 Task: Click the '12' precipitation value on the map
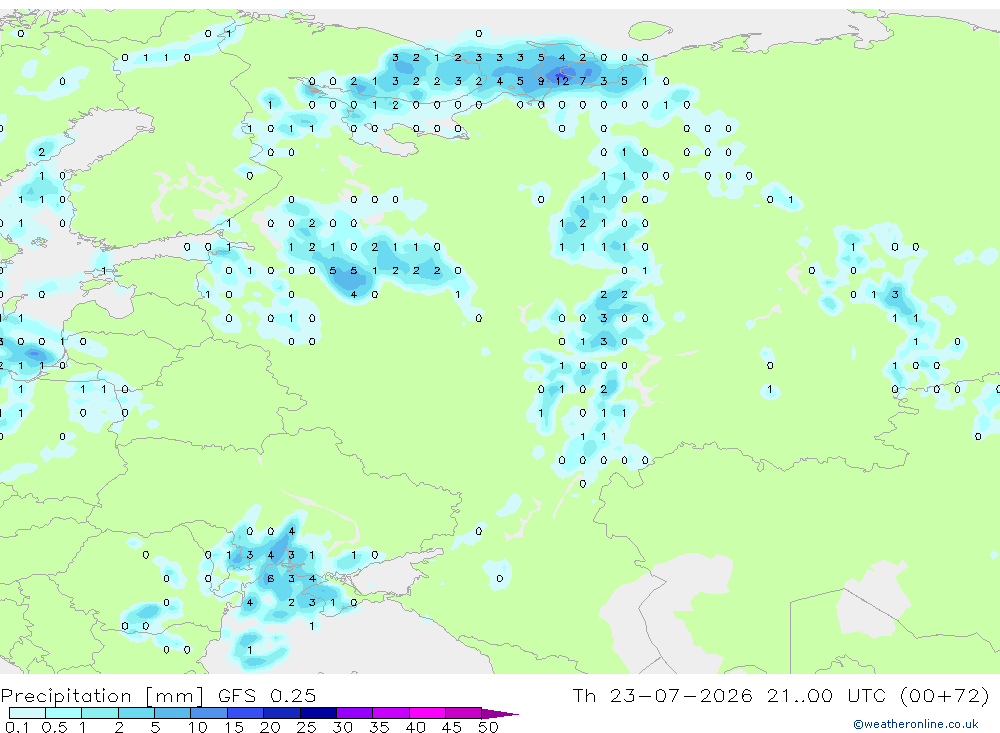(x=562, y=81)
